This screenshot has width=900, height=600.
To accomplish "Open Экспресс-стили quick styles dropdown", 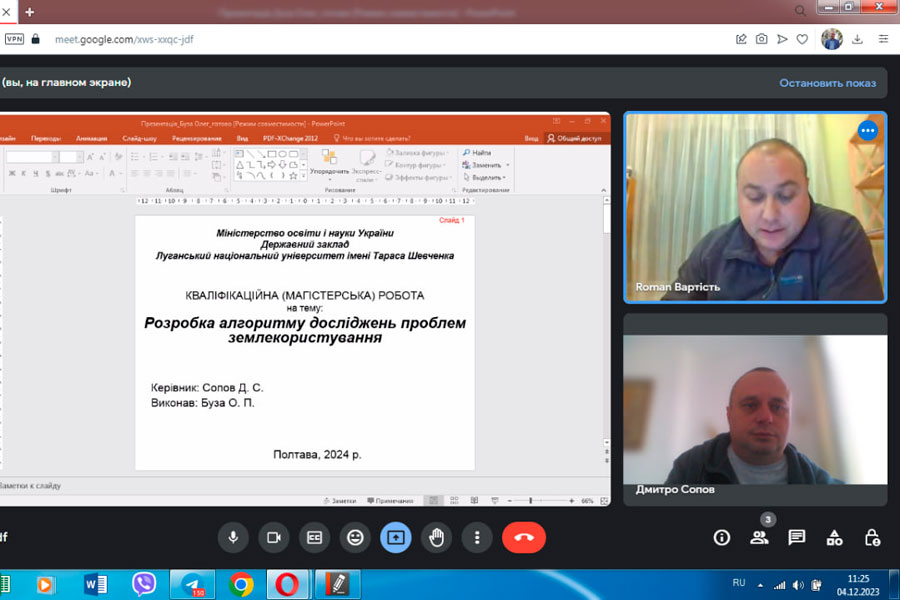I will (366, 165).
